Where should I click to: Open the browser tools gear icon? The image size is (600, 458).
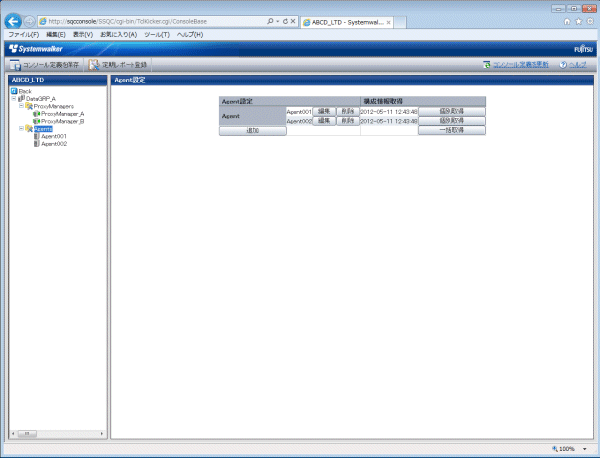coord(590,22)
